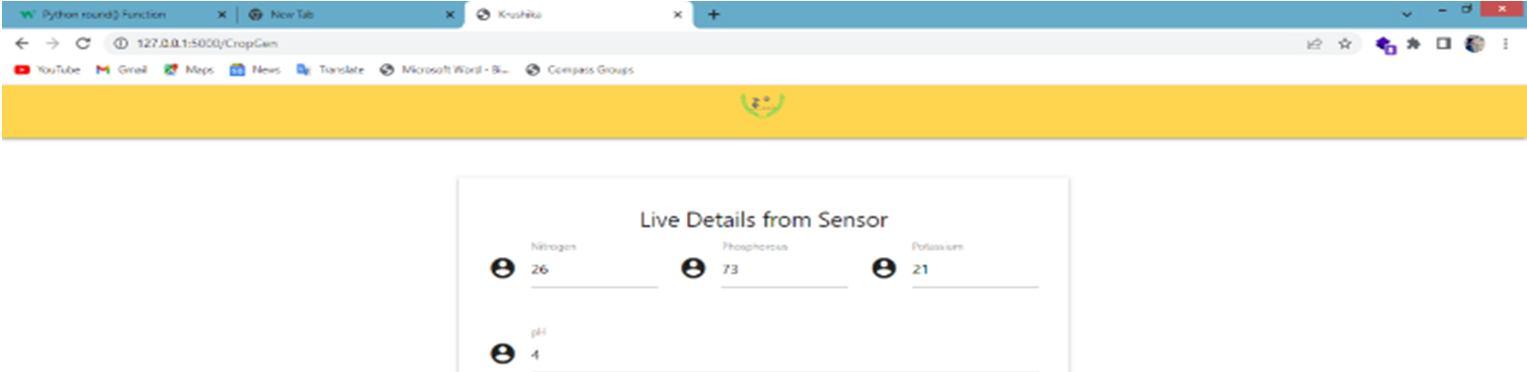
Task: Open the Compass Groups bookmark
Action: coord(579,70)
